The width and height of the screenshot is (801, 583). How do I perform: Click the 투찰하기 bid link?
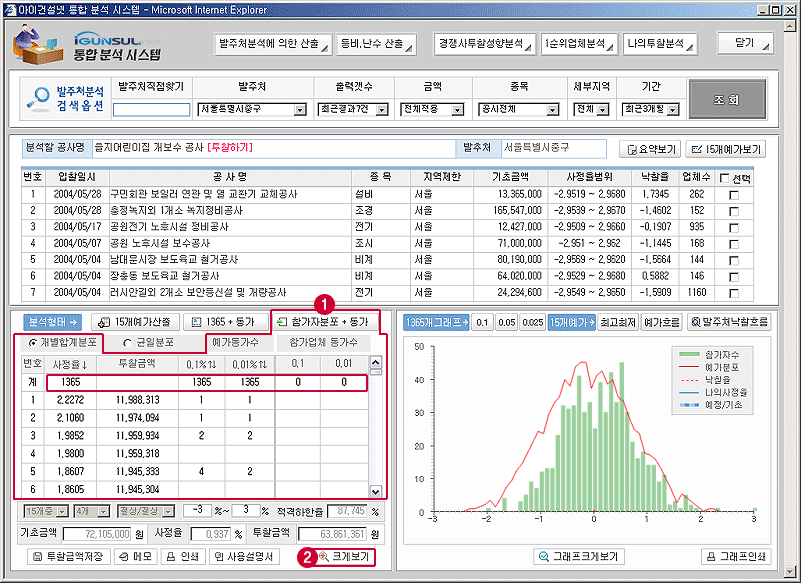point(230,148)
